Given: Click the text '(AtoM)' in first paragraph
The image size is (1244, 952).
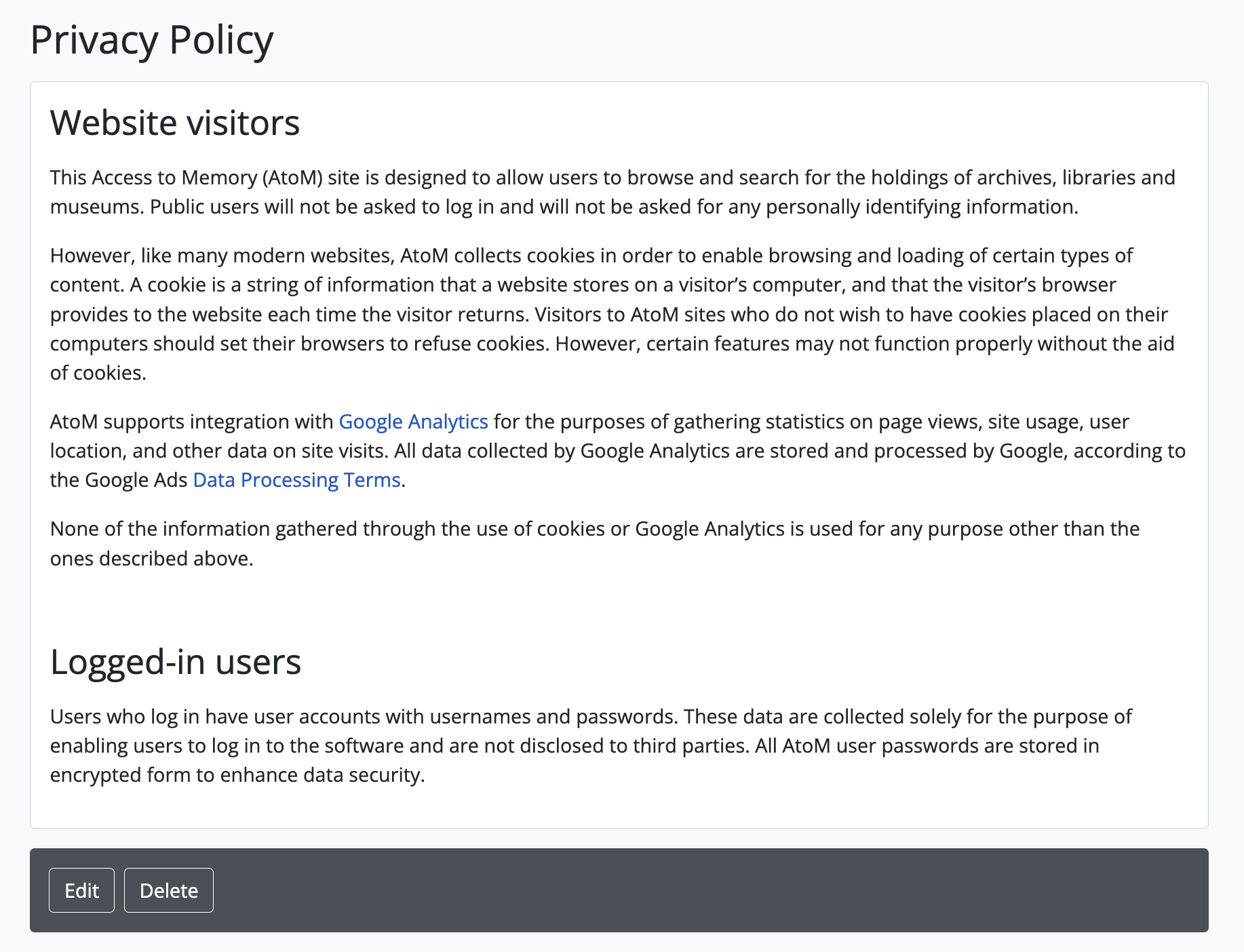Looking at the screenshot, I should (292, 178).
